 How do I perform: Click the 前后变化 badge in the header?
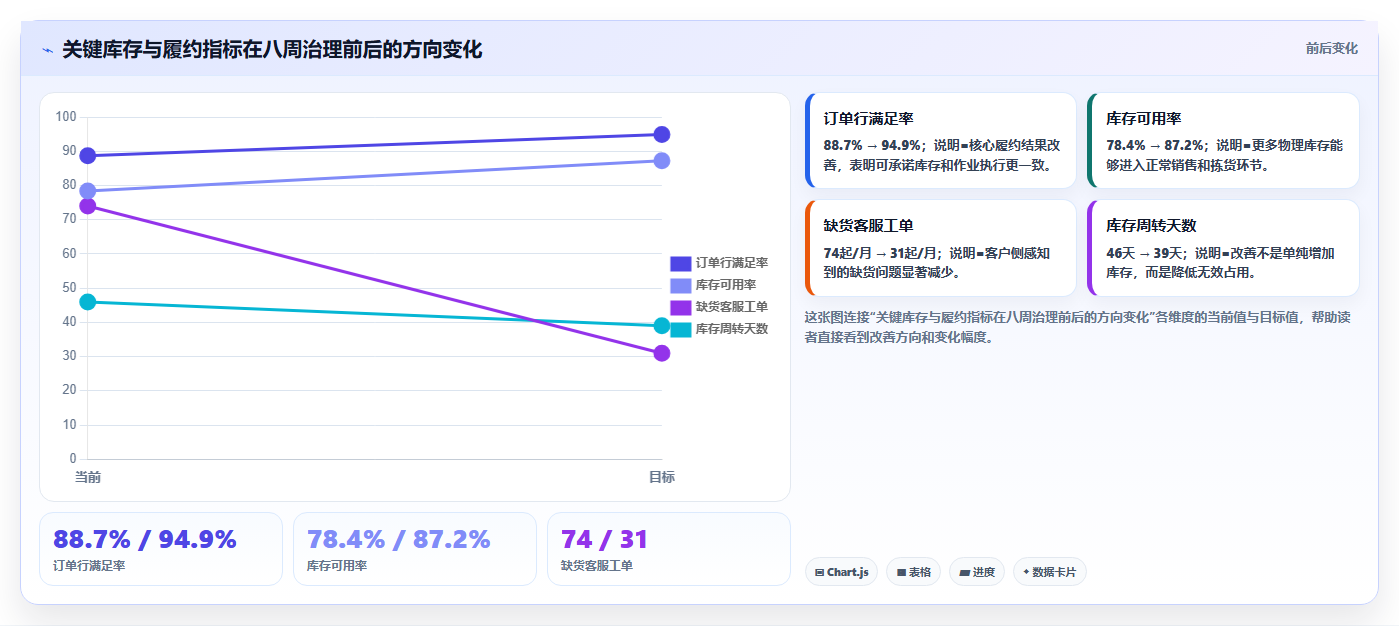coord(1331,48)
